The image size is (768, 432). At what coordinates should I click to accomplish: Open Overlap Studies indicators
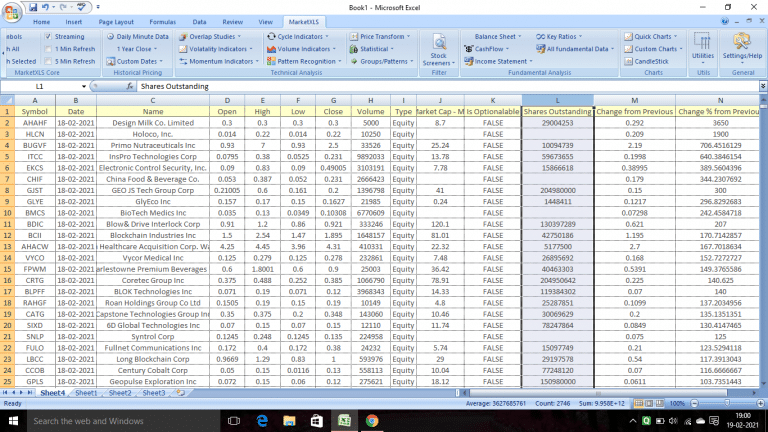coord(210,37)
